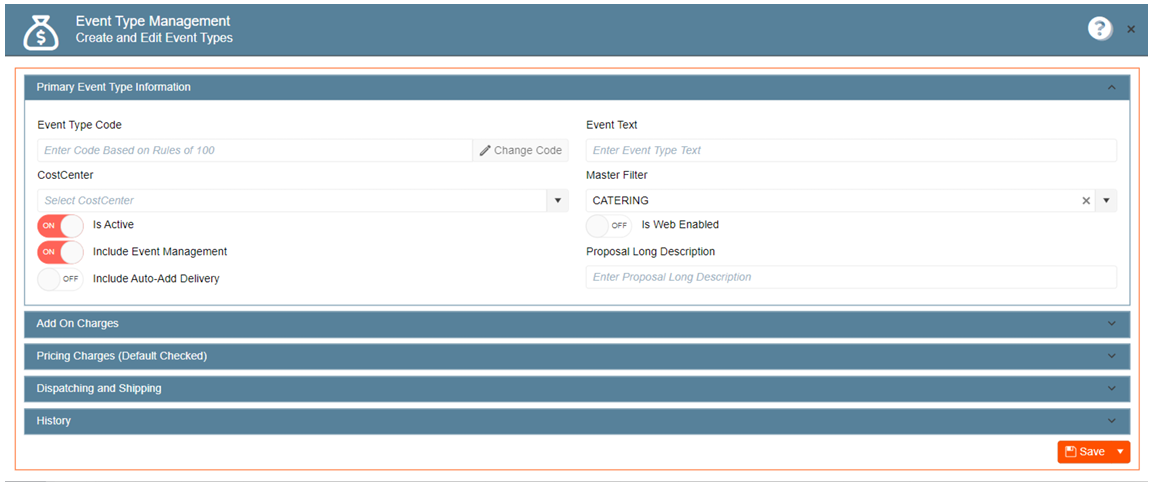Screen dimensions: 1157x486
Task: Toggle the Is Active switch off
Action: [60, 226]
